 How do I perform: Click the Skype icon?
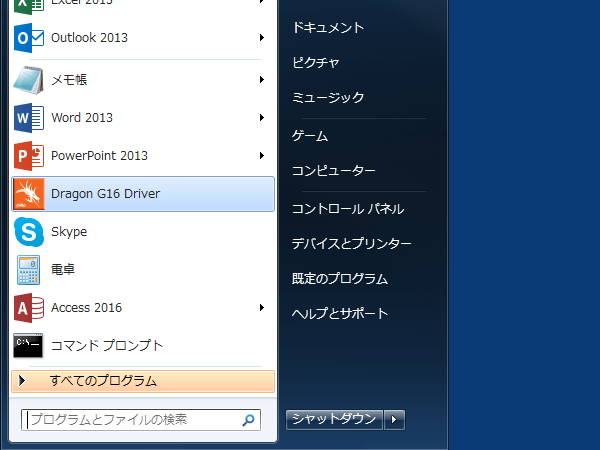29,232
